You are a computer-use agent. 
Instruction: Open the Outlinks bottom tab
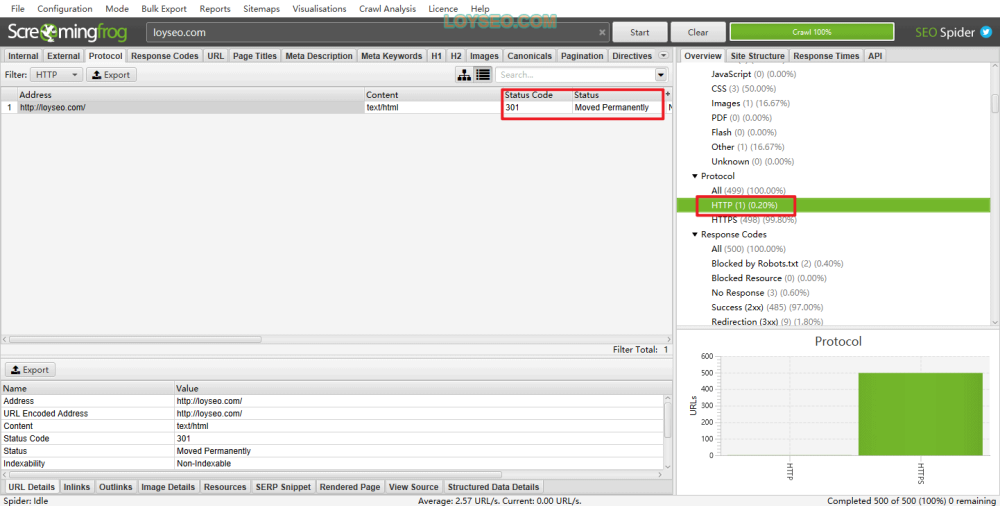[115, 486]
